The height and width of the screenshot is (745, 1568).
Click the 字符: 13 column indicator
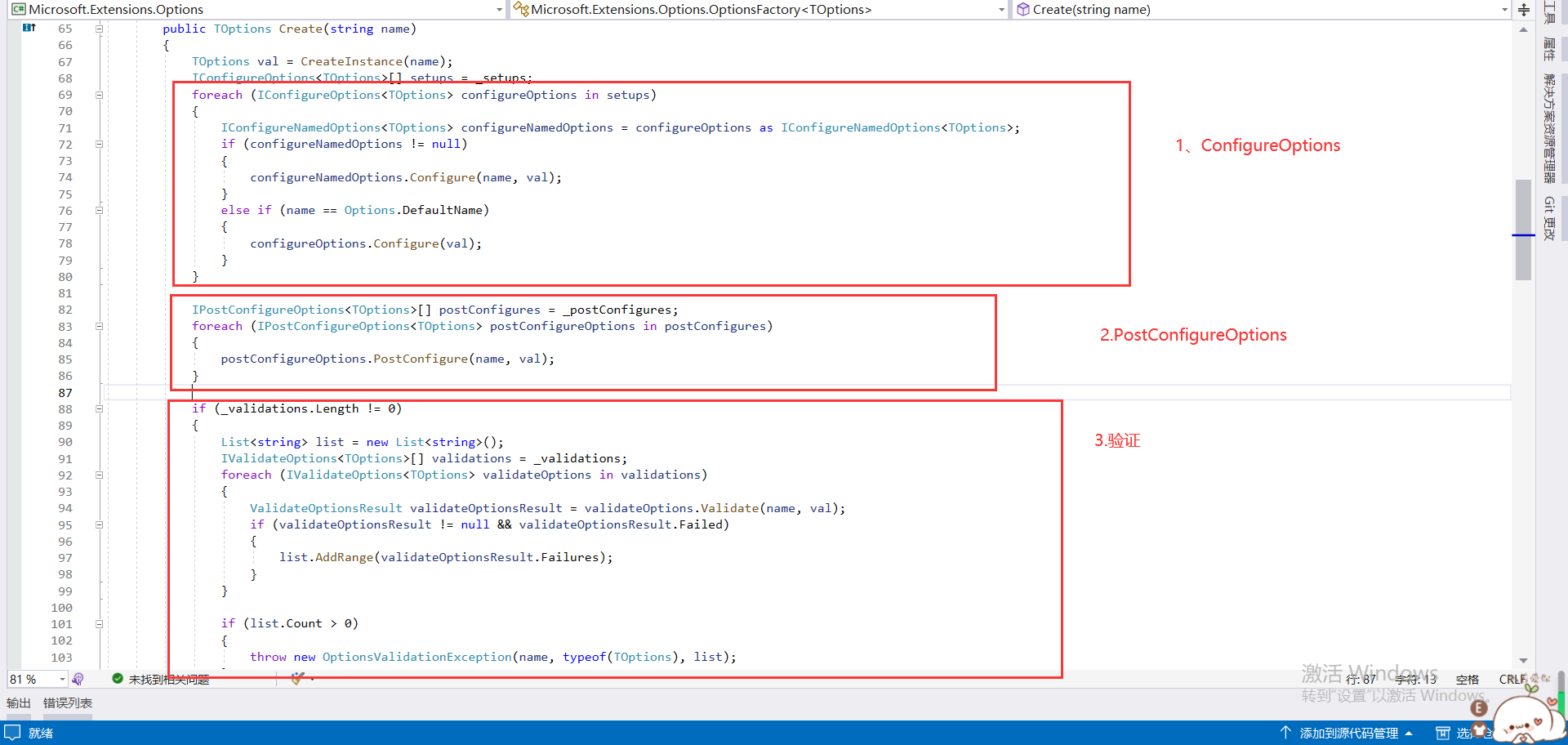[1415, 679]
